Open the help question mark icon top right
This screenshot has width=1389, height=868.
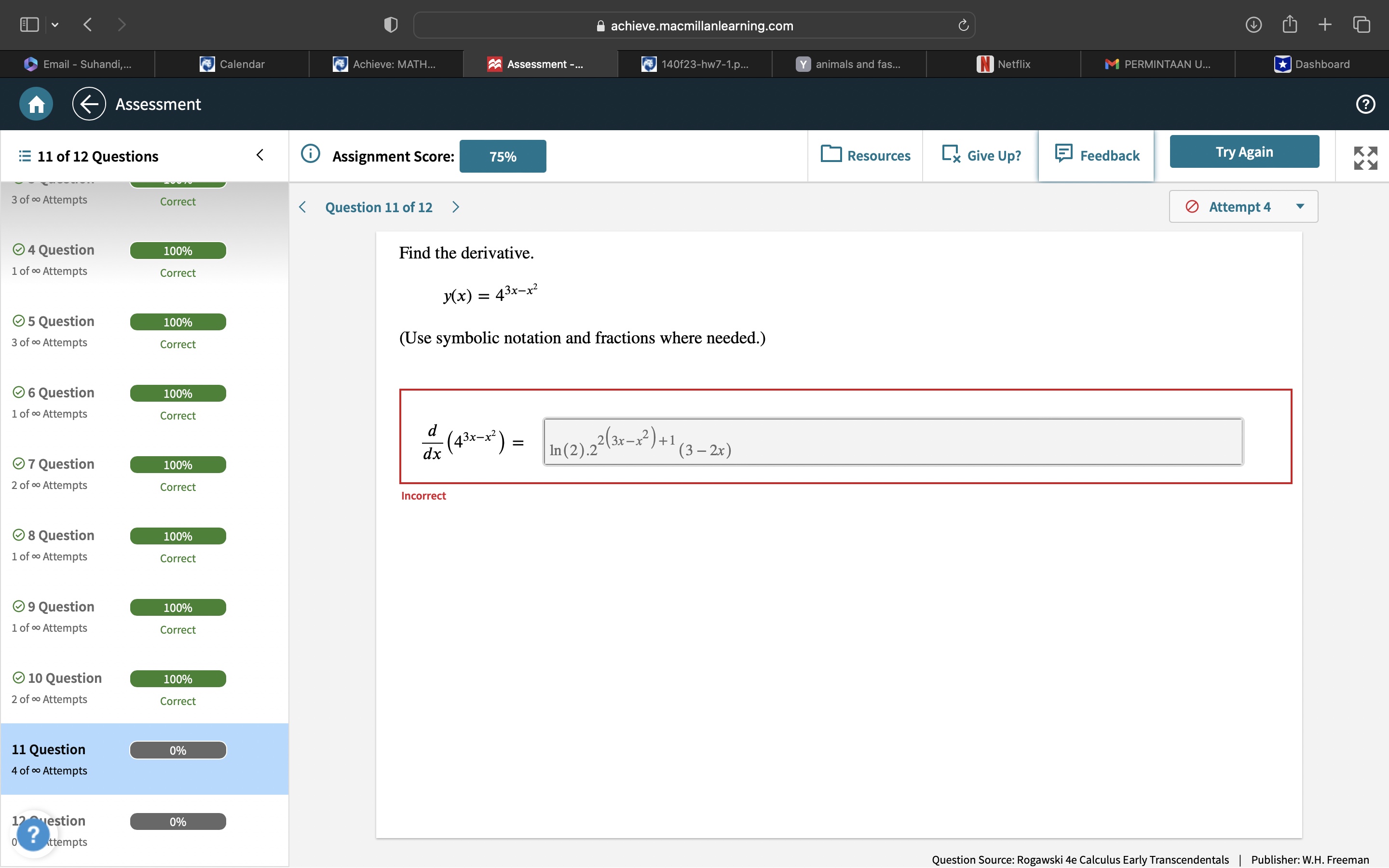coord(1365,104)
